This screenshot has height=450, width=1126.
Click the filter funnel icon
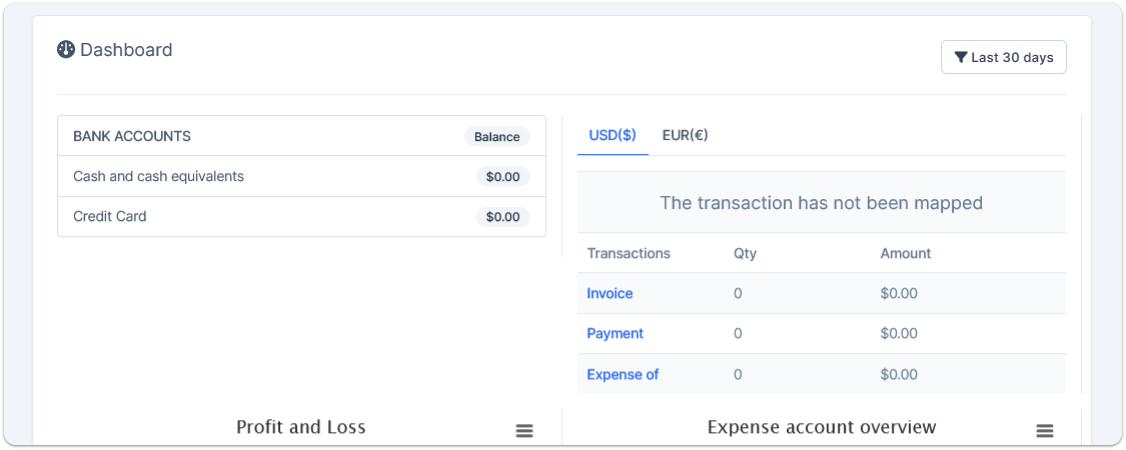(x=960, y=58)
